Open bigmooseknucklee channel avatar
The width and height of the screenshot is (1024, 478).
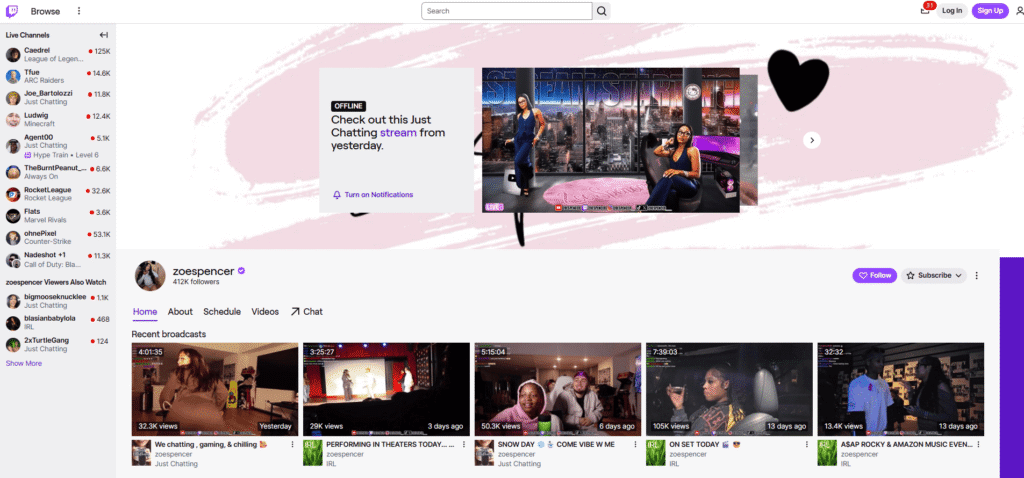click(13, 301)
